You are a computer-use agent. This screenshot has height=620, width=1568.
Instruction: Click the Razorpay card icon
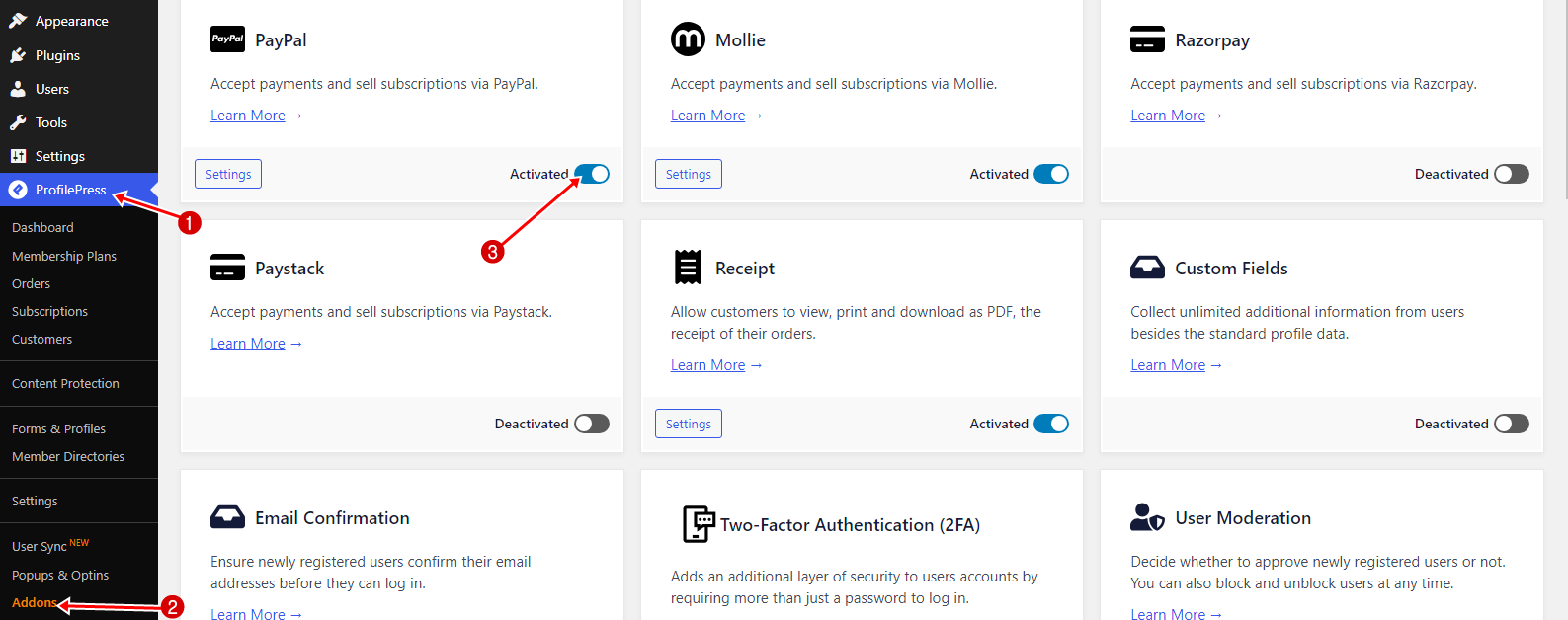tap(1147, 39)
